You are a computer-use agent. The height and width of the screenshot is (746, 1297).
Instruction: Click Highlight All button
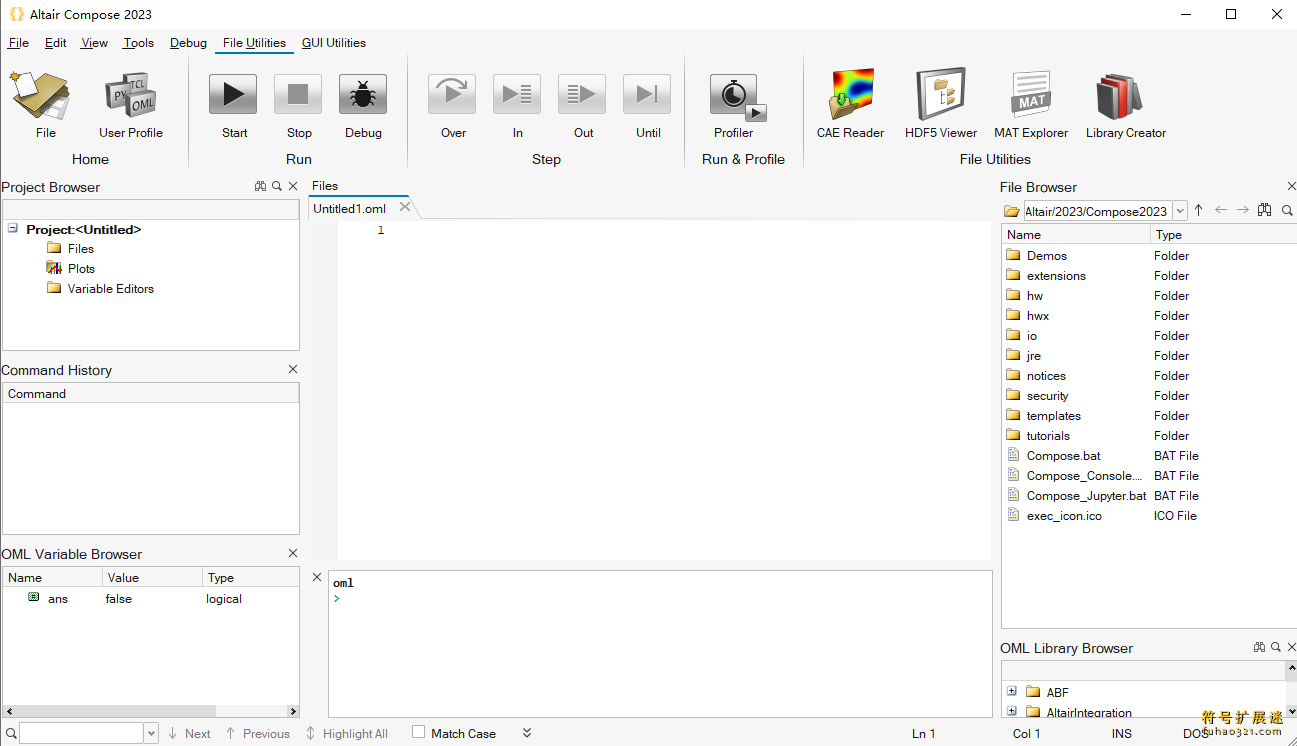[x=347, y=733]
